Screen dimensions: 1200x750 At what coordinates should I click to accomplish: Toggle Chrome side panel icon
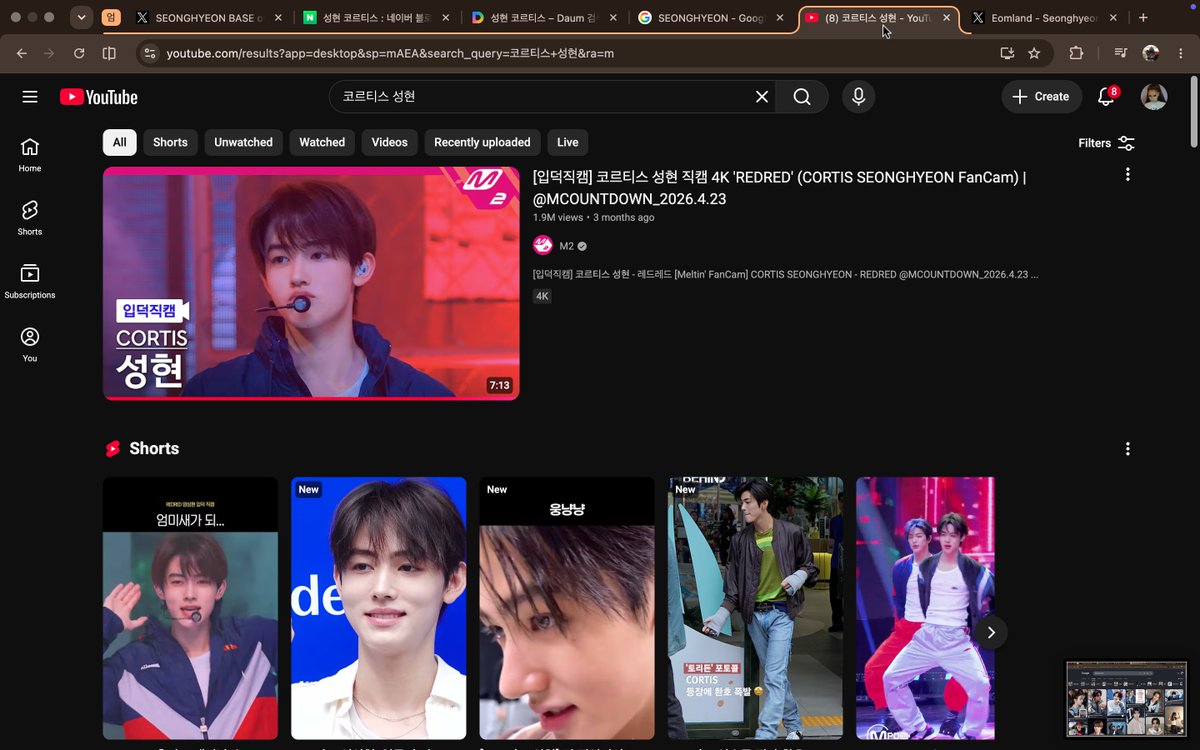(109, 53)
